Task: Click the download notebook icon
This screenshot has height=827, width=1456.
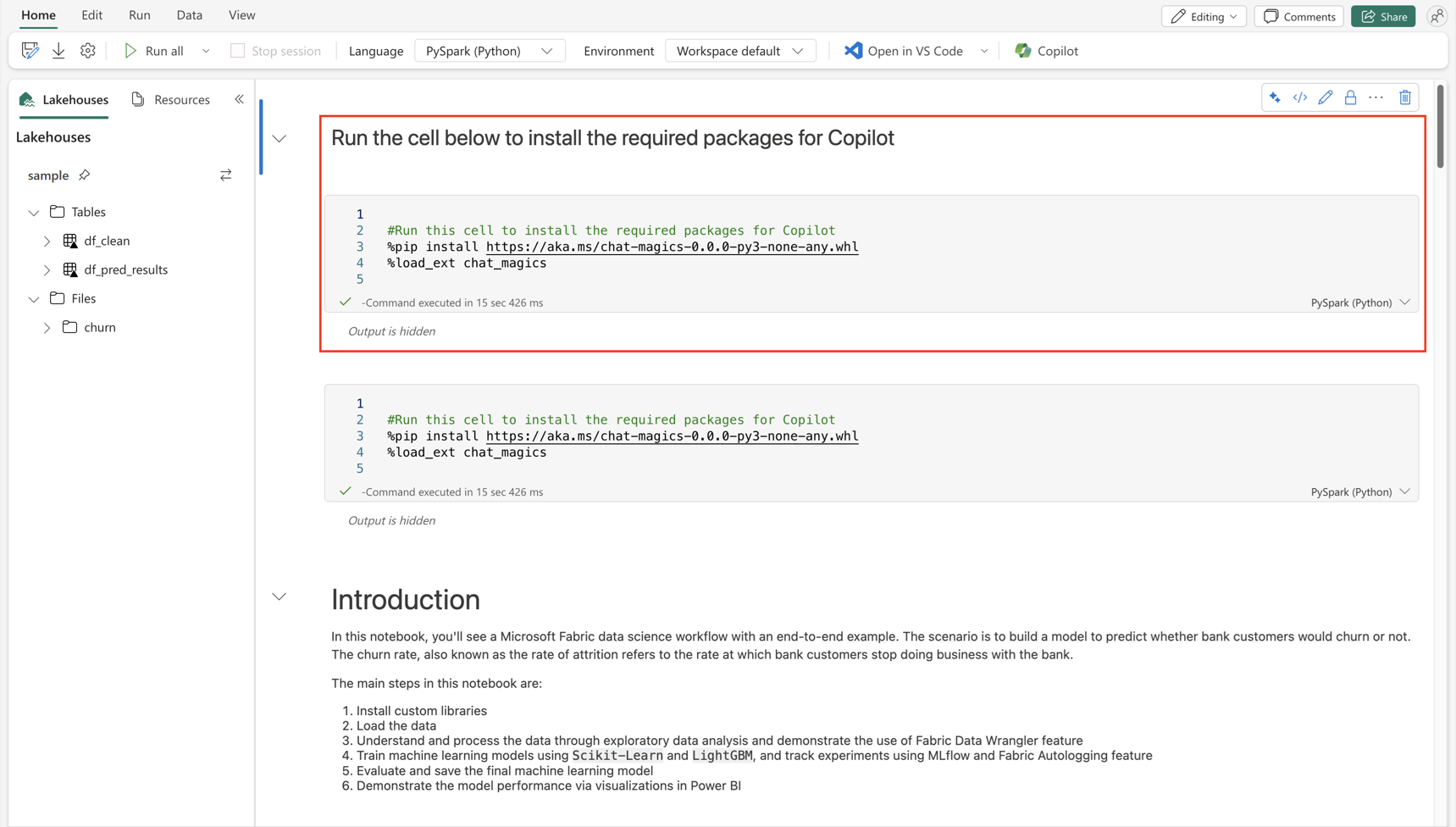Action: pos(58,50)
